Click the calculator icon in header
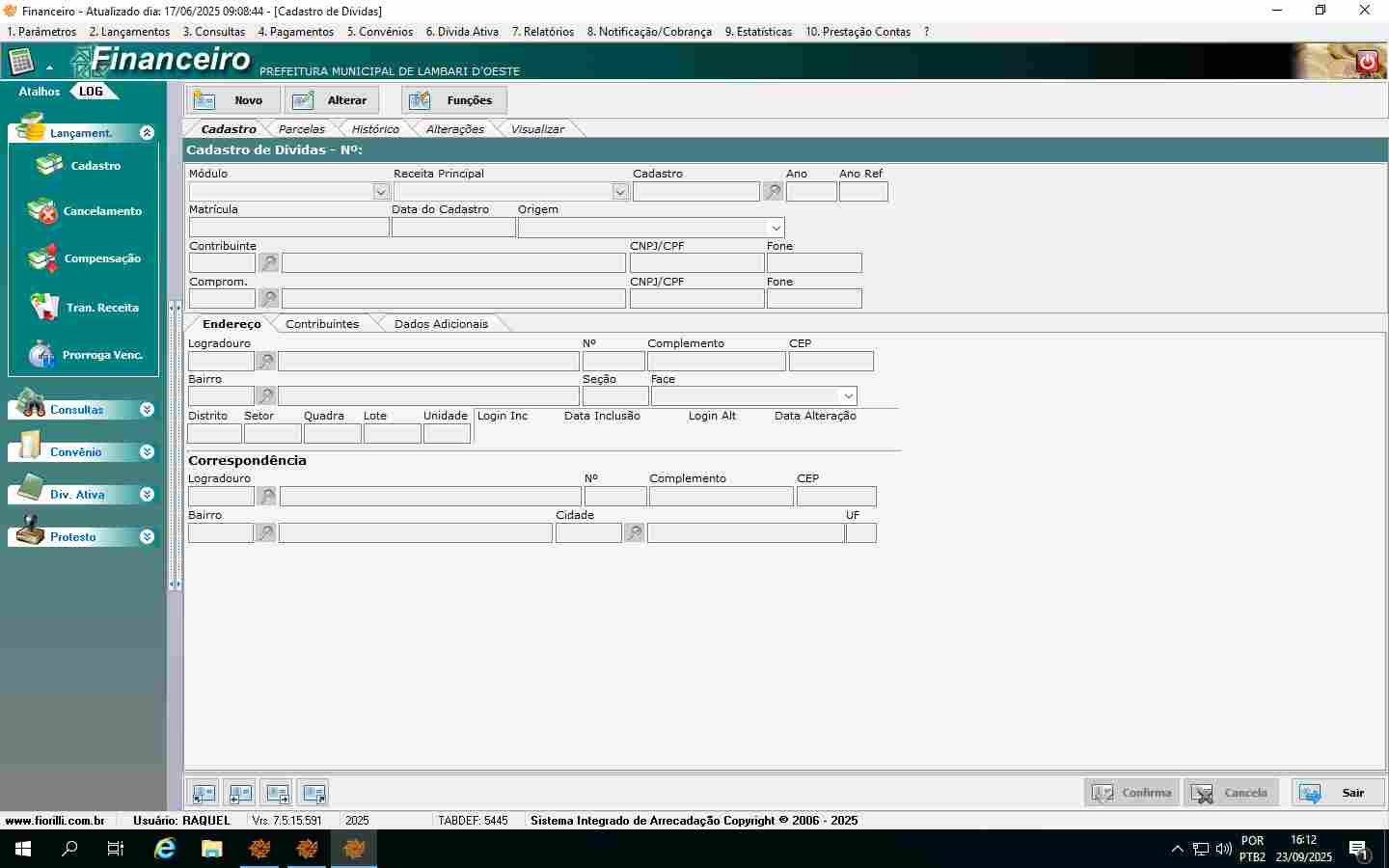The image size is (1389, 868). [21, 63]
